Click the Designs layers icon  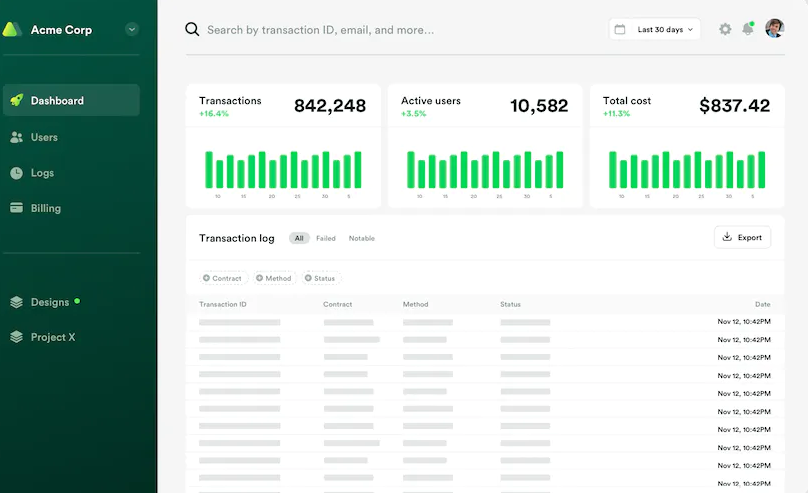[16, 302]
